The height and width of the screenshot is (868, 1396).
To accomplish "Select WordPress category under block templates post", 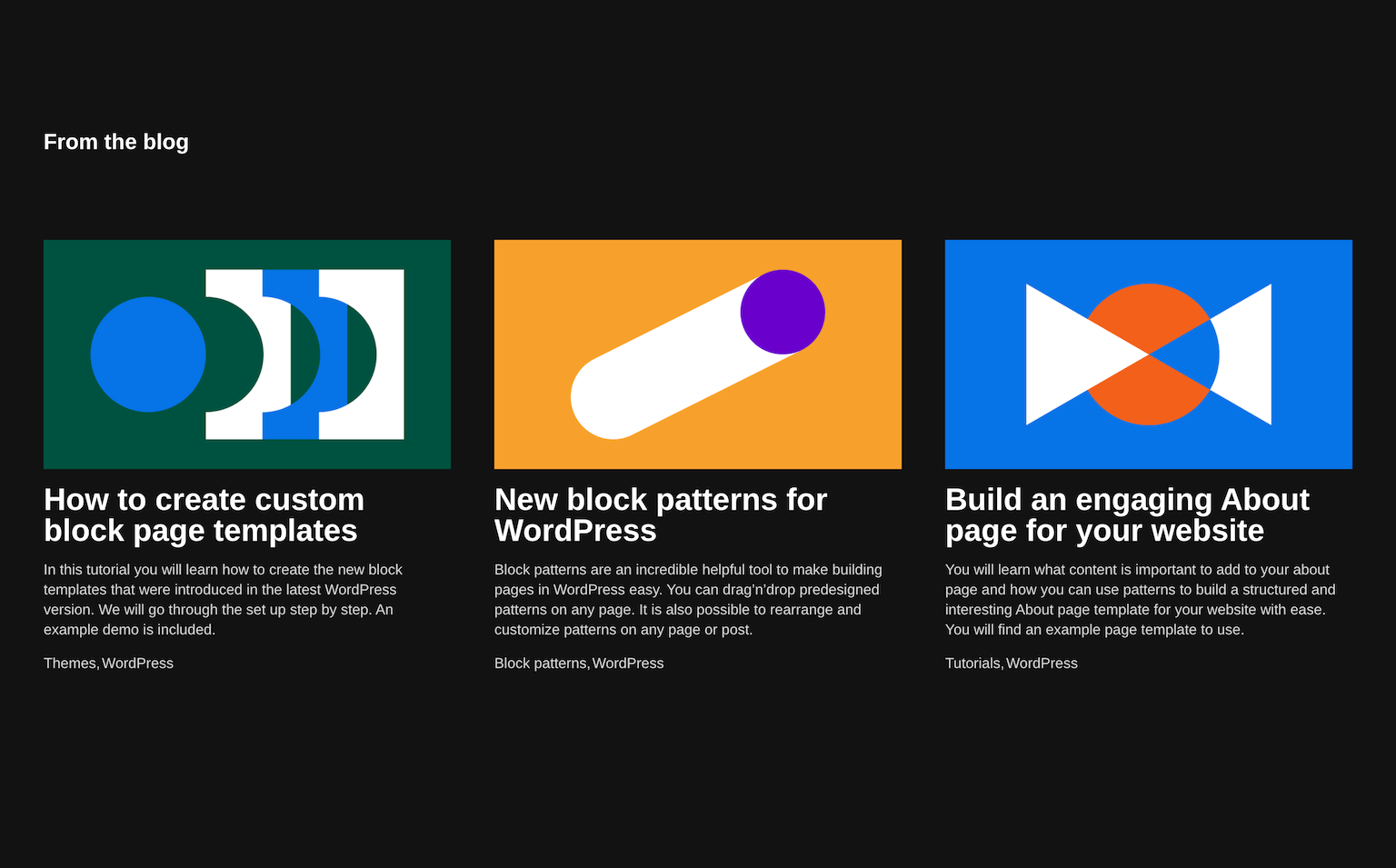I will 137,663.
